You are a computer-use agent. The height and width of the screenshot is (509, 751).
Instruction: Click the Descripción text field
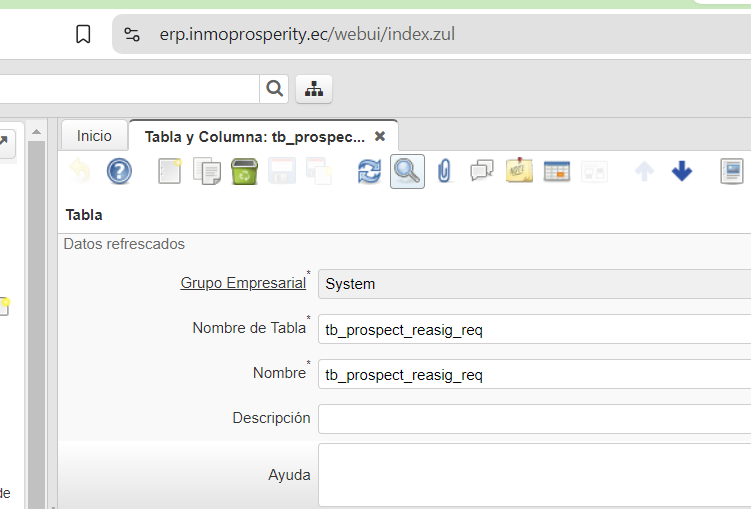pos(534,419)
